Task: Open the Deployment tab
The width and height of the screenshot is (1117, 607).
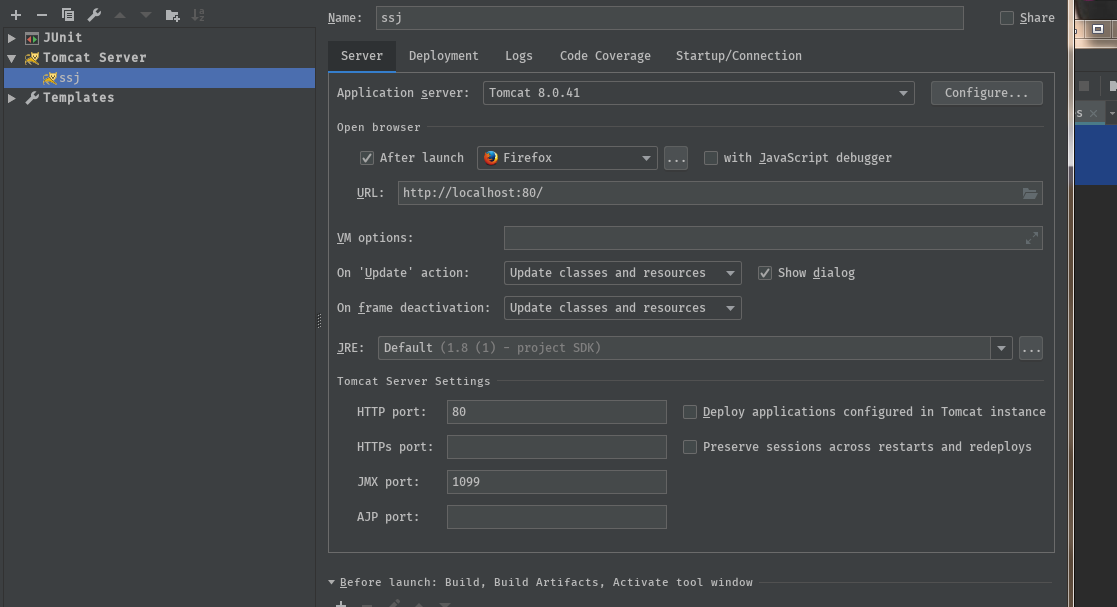Action: click(444, 56)
